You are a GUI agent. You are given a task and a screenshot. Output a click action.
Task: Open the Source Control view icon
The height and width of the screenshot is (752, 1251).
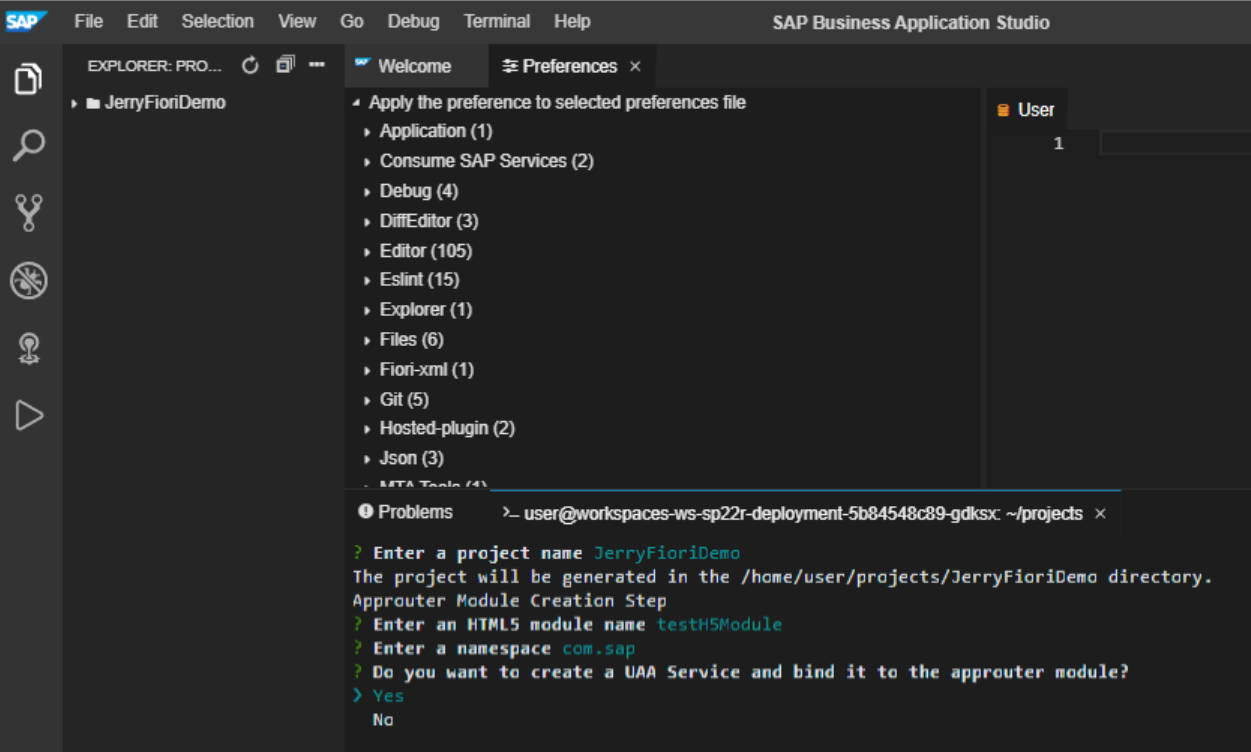tap(28, 212)
